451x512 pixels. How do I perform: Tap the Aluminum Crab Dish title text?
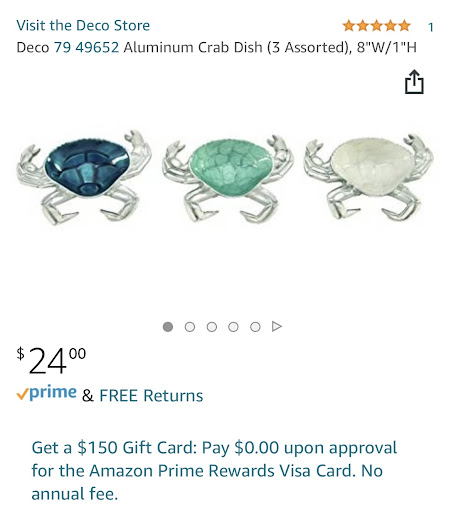pos(270,47)
